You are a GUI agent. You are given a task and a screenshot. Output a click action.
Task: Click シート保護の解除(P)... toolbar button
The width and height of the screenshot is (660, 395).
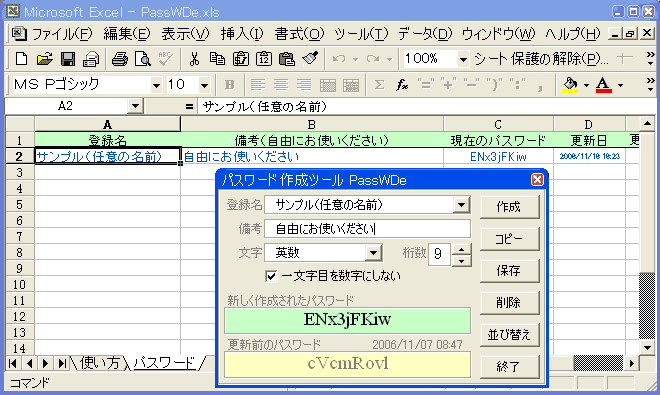click(541, 59)
